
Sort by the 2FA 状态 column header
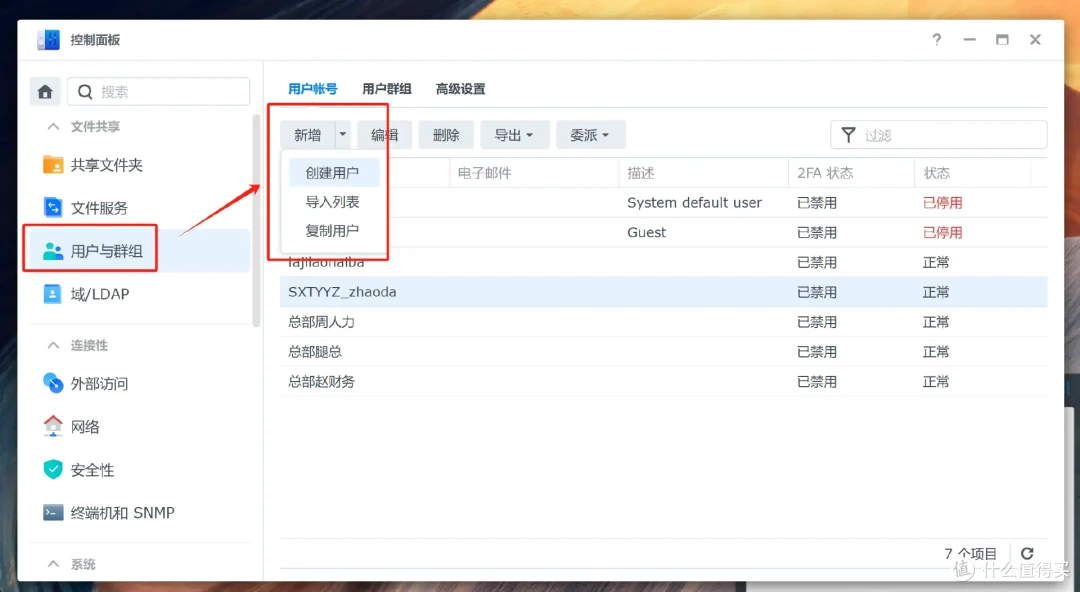(x=851, y=173)
